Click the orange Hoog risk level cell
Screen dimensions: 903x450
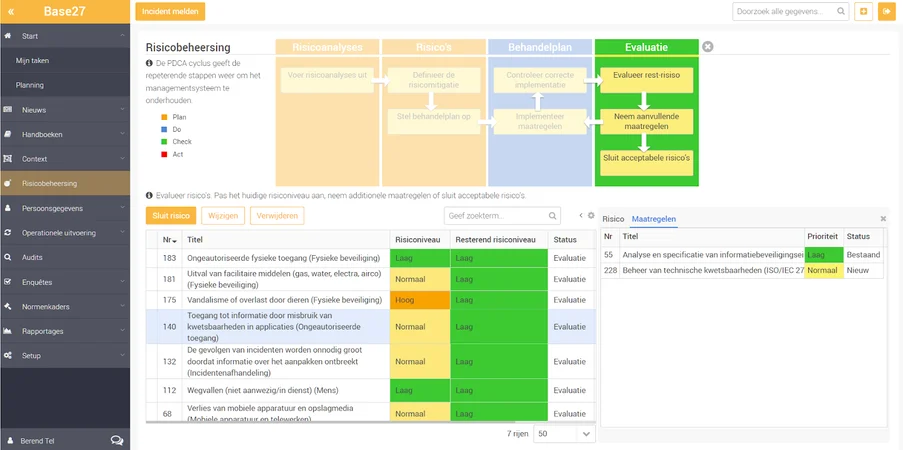coord(420,300)
